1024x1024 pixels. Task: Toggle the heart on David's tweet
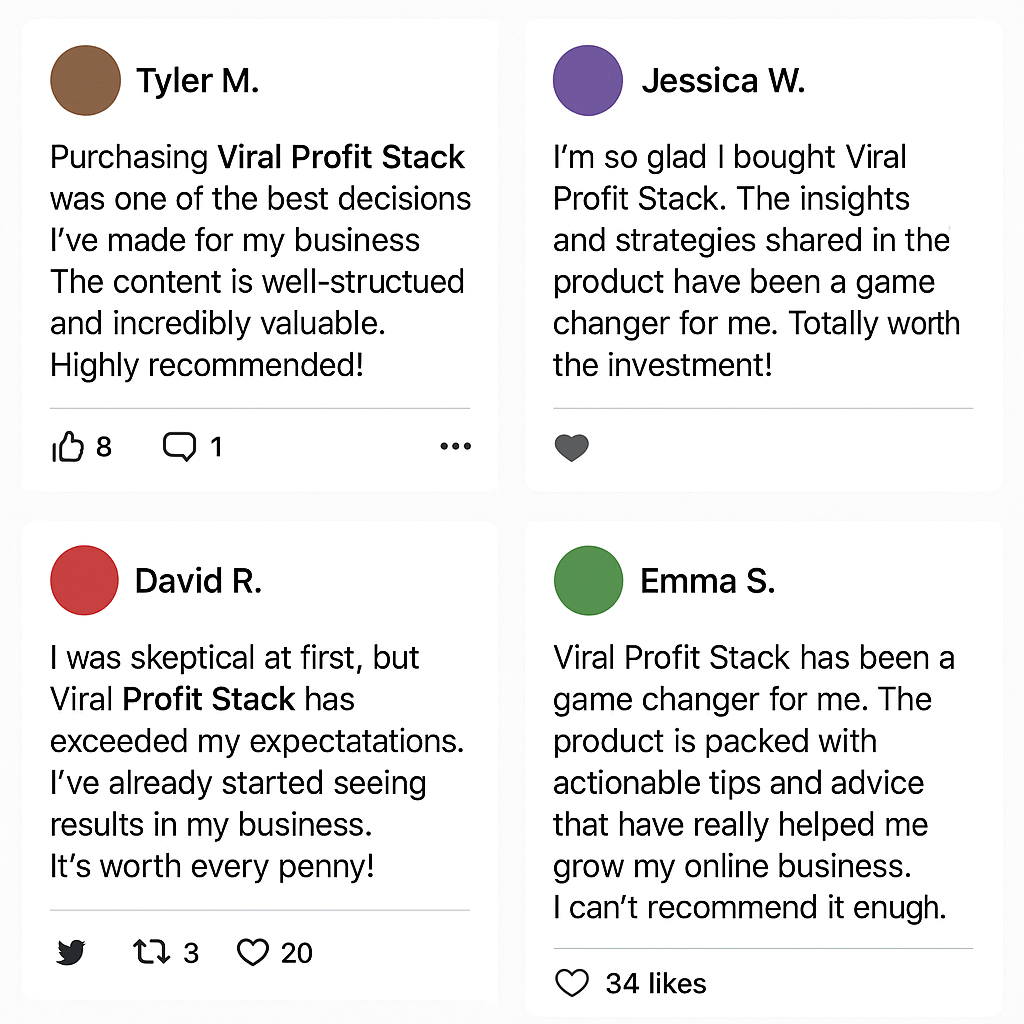click(x=253, y=952)
